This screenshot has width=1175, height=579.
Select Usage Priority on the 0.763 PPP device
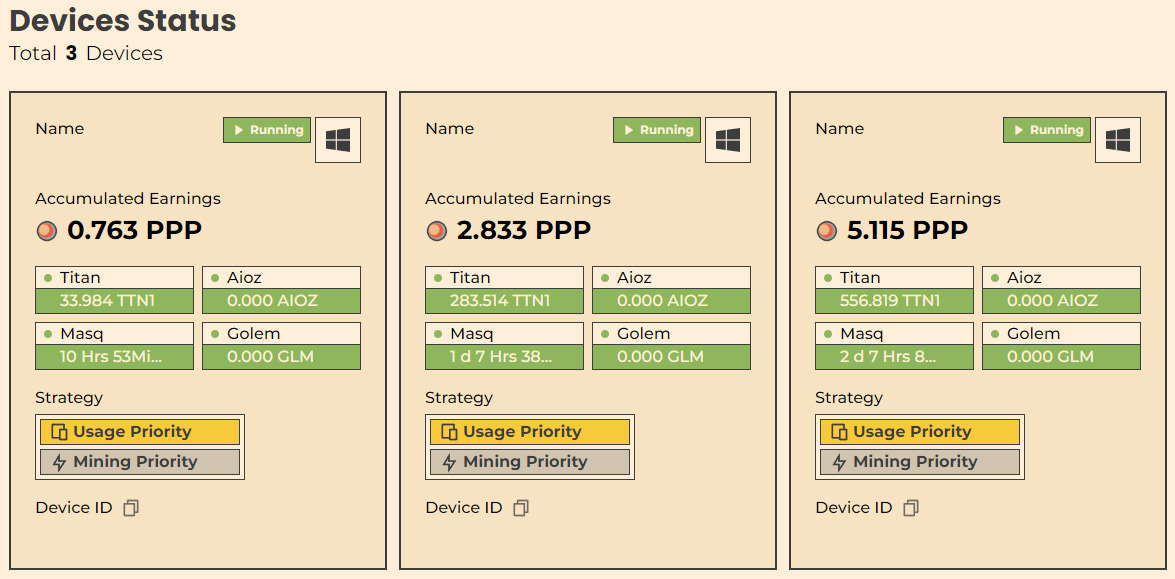[140, 432]
